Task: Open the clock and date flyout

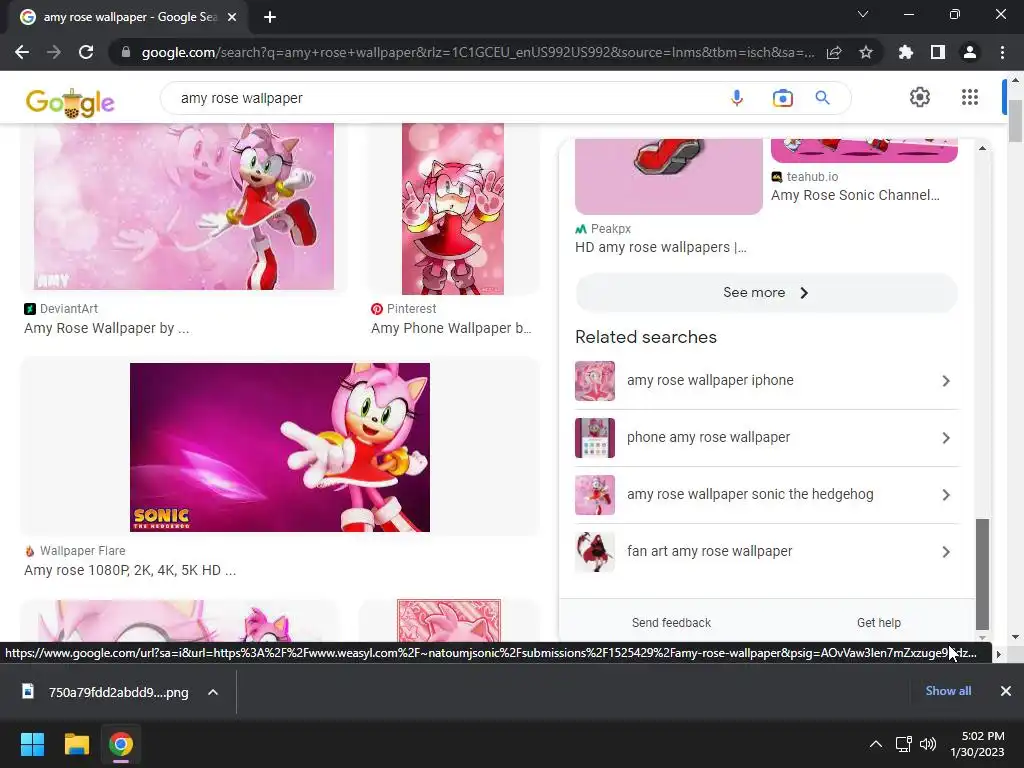Action: click(978, 744)
